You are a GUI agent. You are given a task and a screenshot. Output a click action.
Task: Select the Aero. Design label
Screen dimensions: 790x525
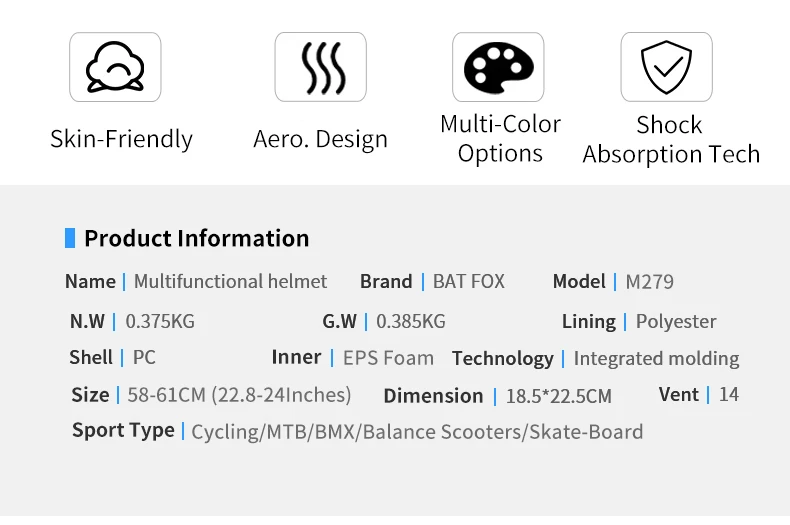(320, 139)
